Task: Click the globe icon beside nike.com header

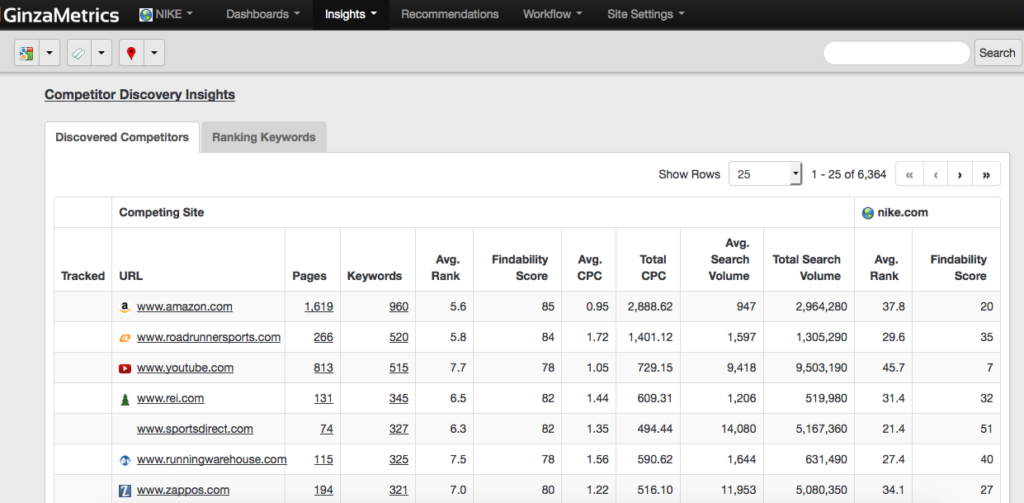Action: 868,213
